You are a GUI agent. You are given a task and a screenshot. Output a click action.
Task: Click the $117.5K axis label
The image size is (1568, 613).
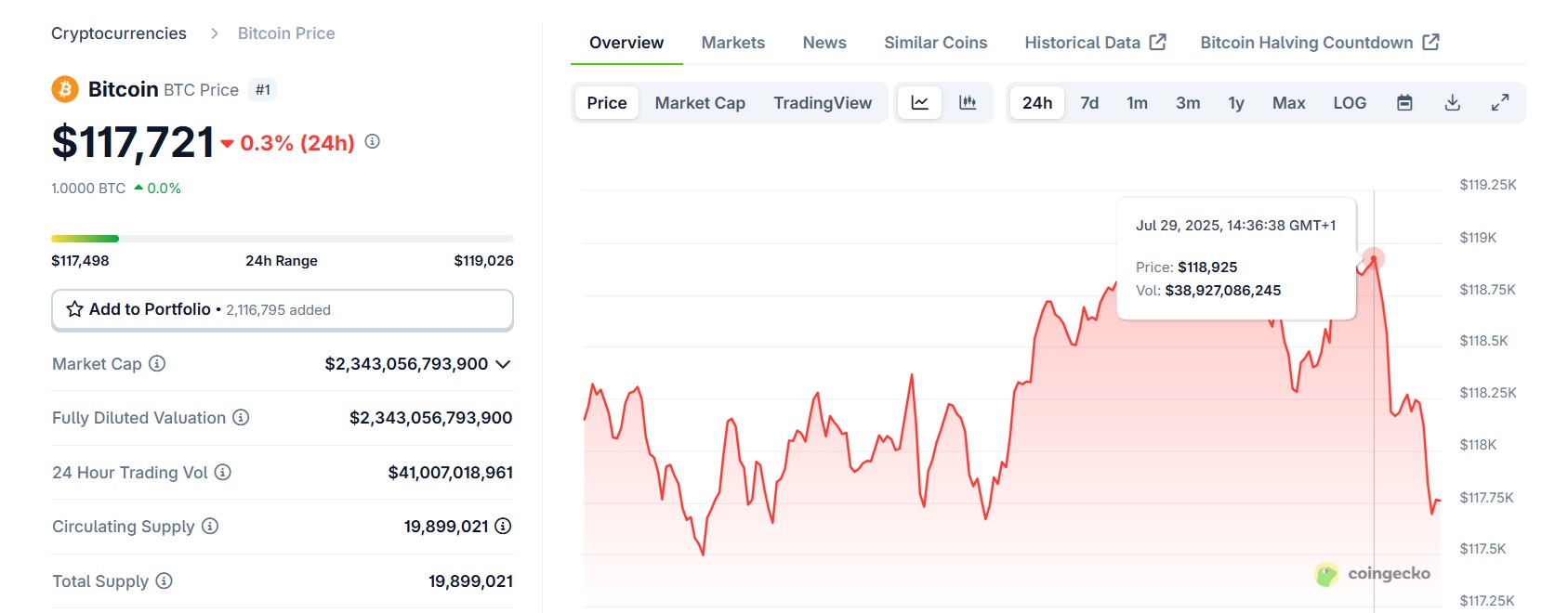tap(1482, 549)
